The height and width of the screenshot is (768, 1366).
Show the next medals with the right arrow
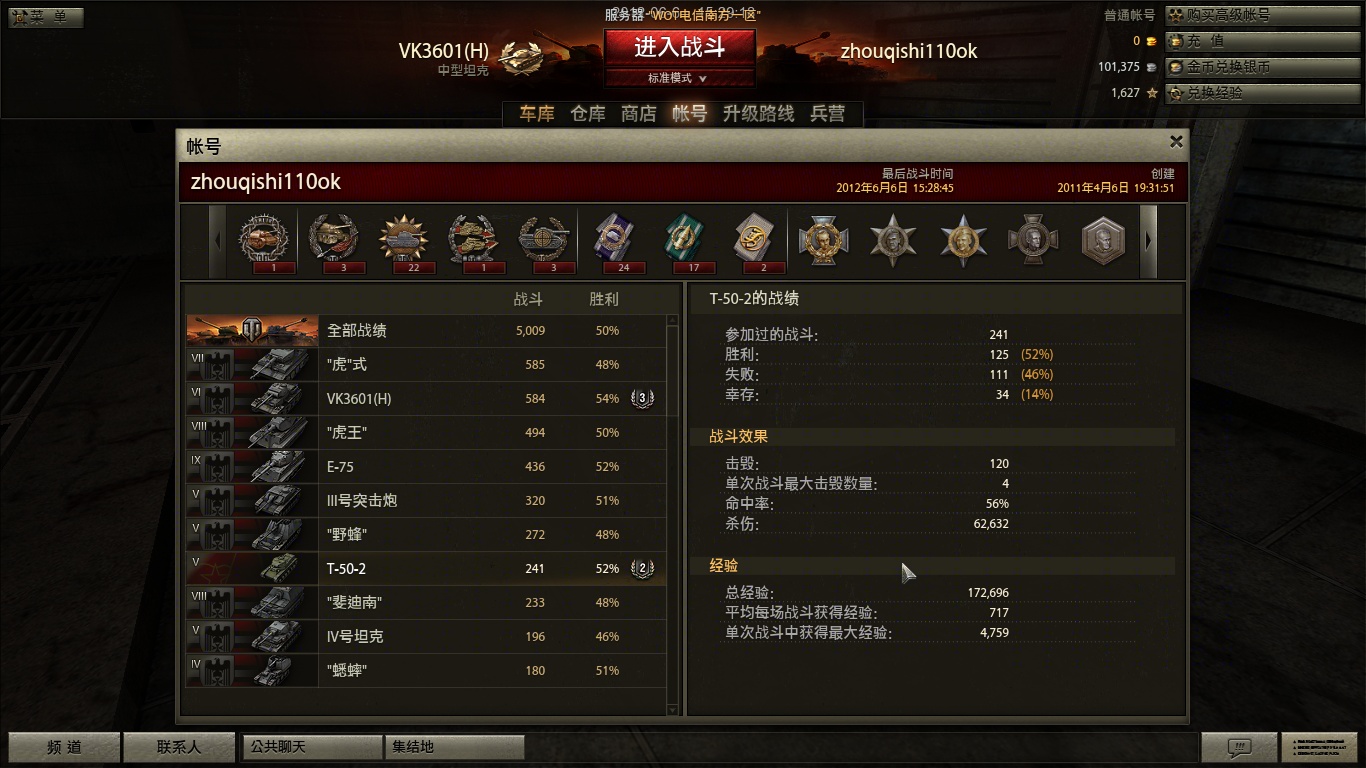1148,241
